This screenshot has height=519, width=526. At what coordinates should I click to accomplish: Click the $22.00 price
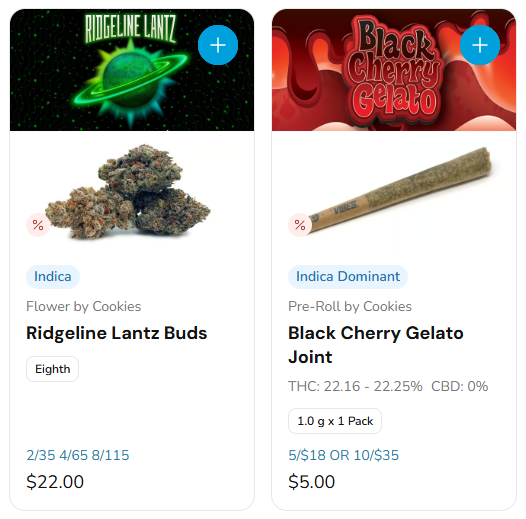[x=55, y=482]
